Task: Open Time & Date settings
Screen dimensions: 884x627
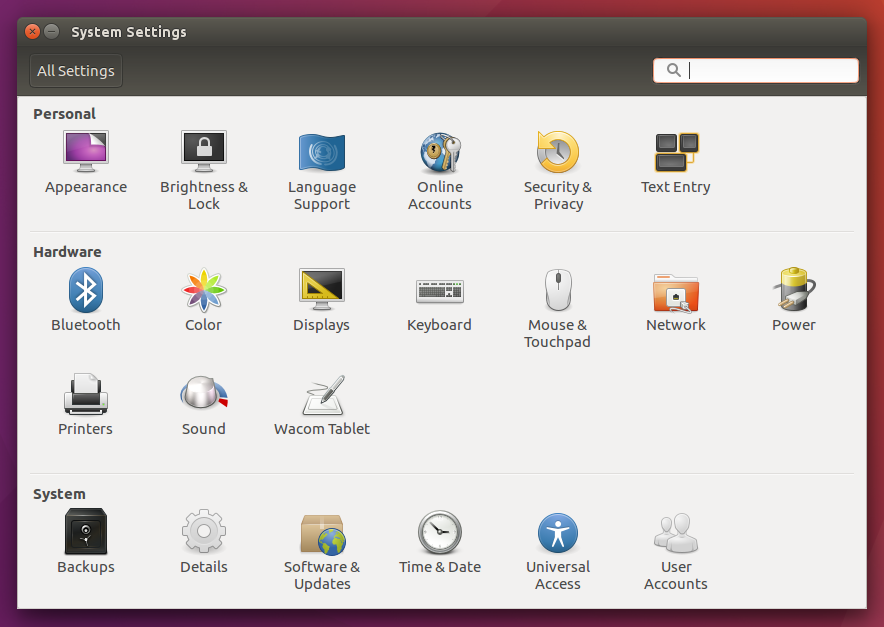Action: [440, 534]
